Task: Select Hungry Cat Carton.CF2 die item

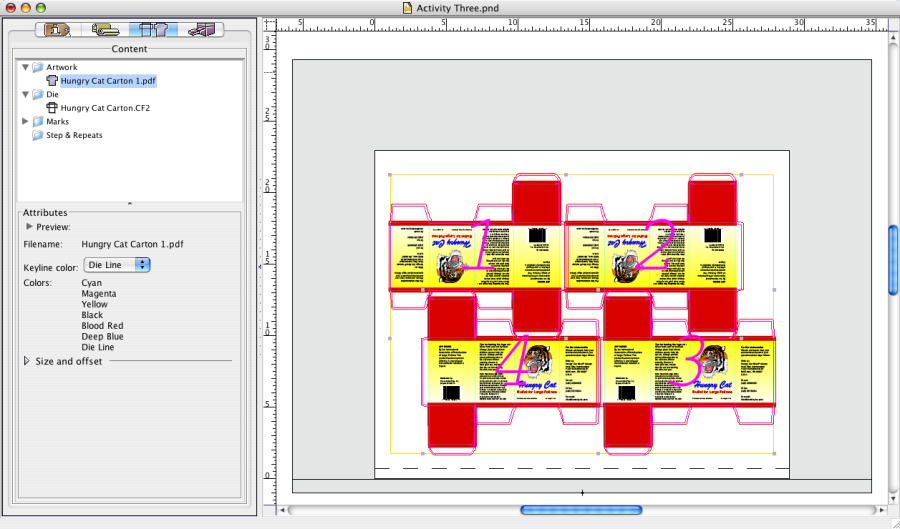Action: pos(105,108)
